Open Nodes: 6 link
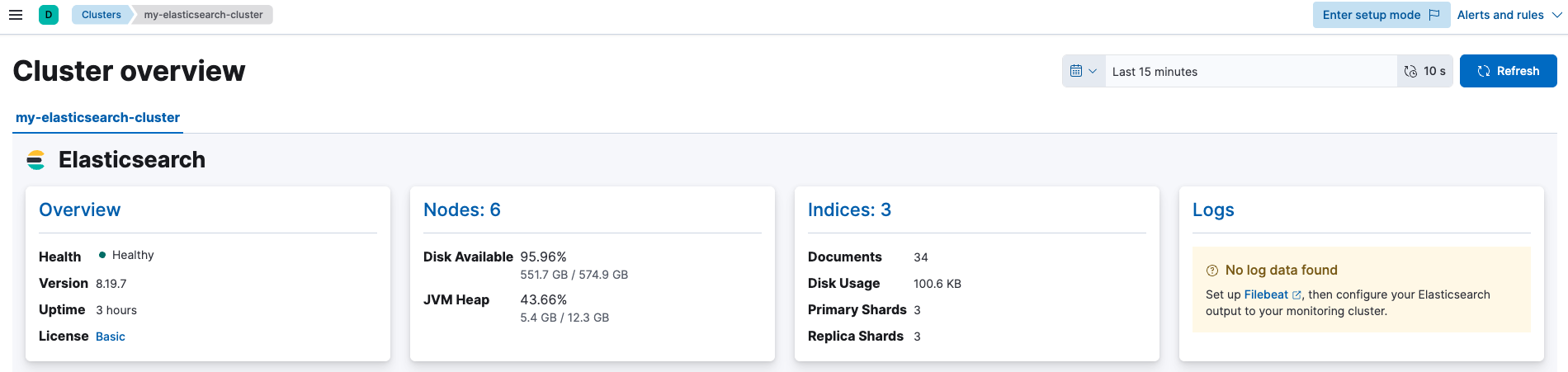 point(461,210)
